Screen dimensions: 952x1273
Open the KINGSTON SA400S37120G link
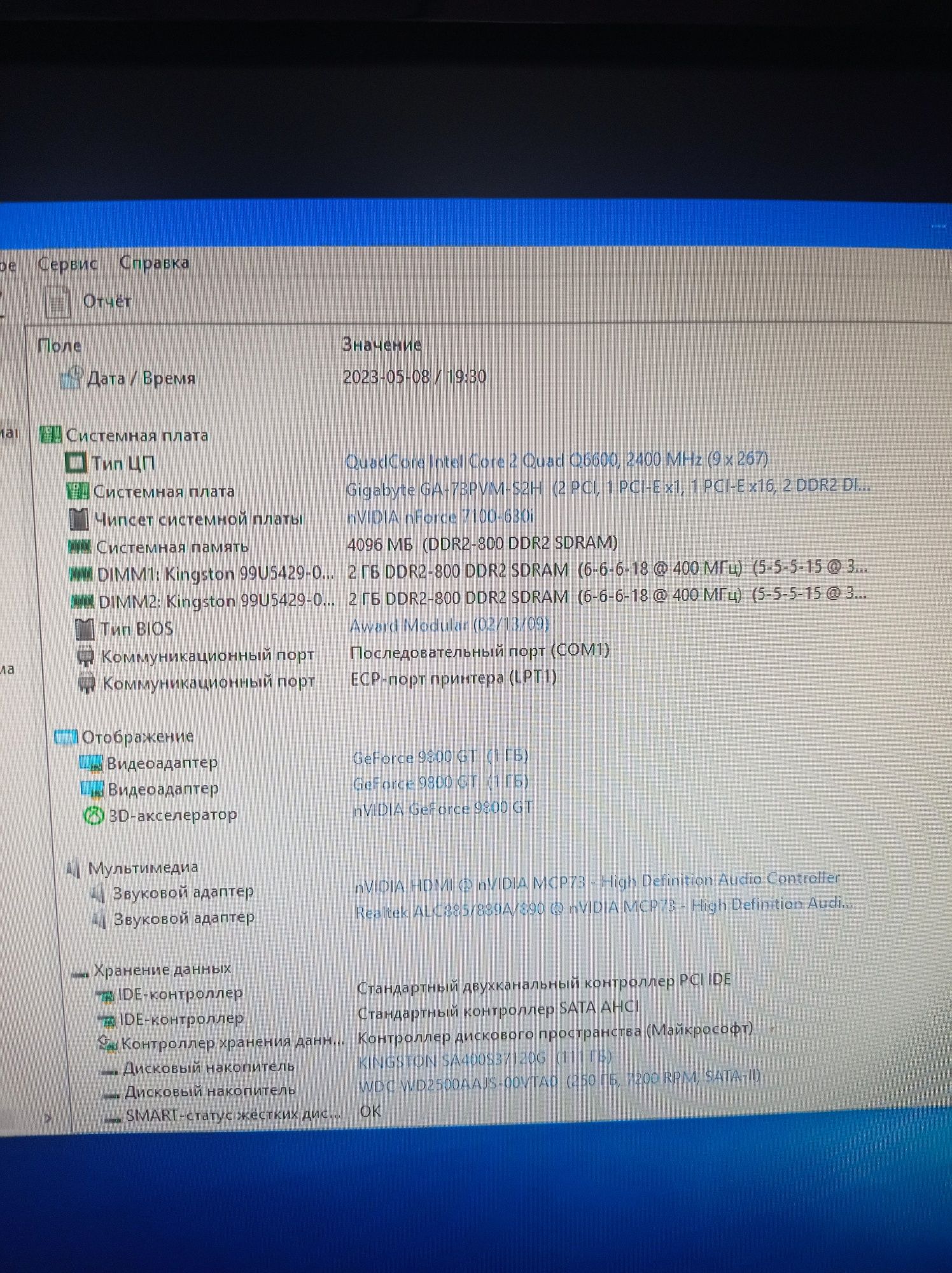[485, 1060]
